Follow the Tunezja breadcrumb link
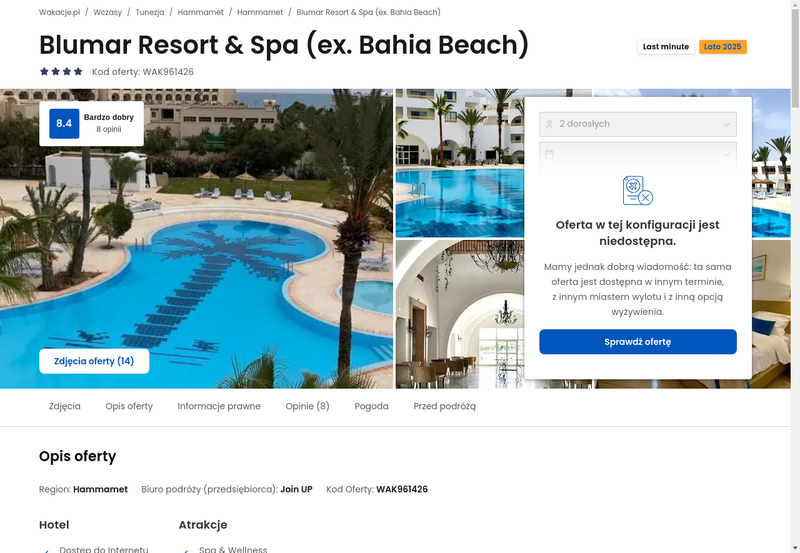 tap(149, 12)
